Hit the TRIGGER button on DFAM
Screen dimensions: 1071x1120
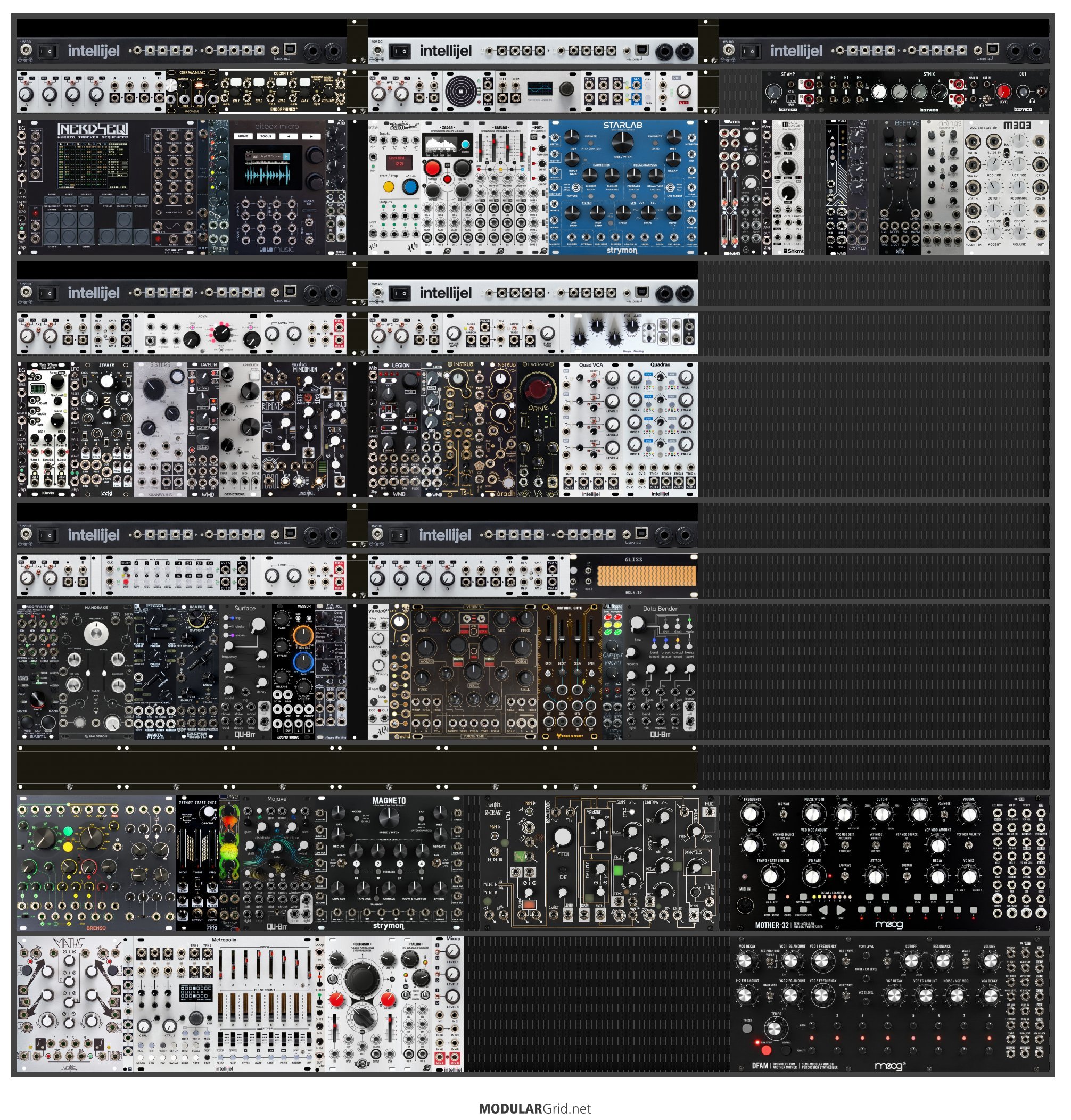747,1028
